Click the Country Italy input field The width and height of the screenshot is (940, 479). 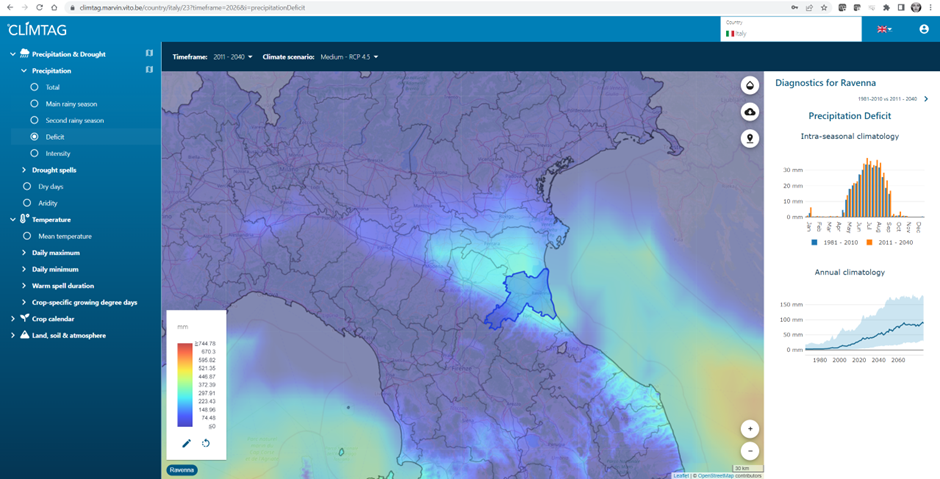click(x=790, y=33)
